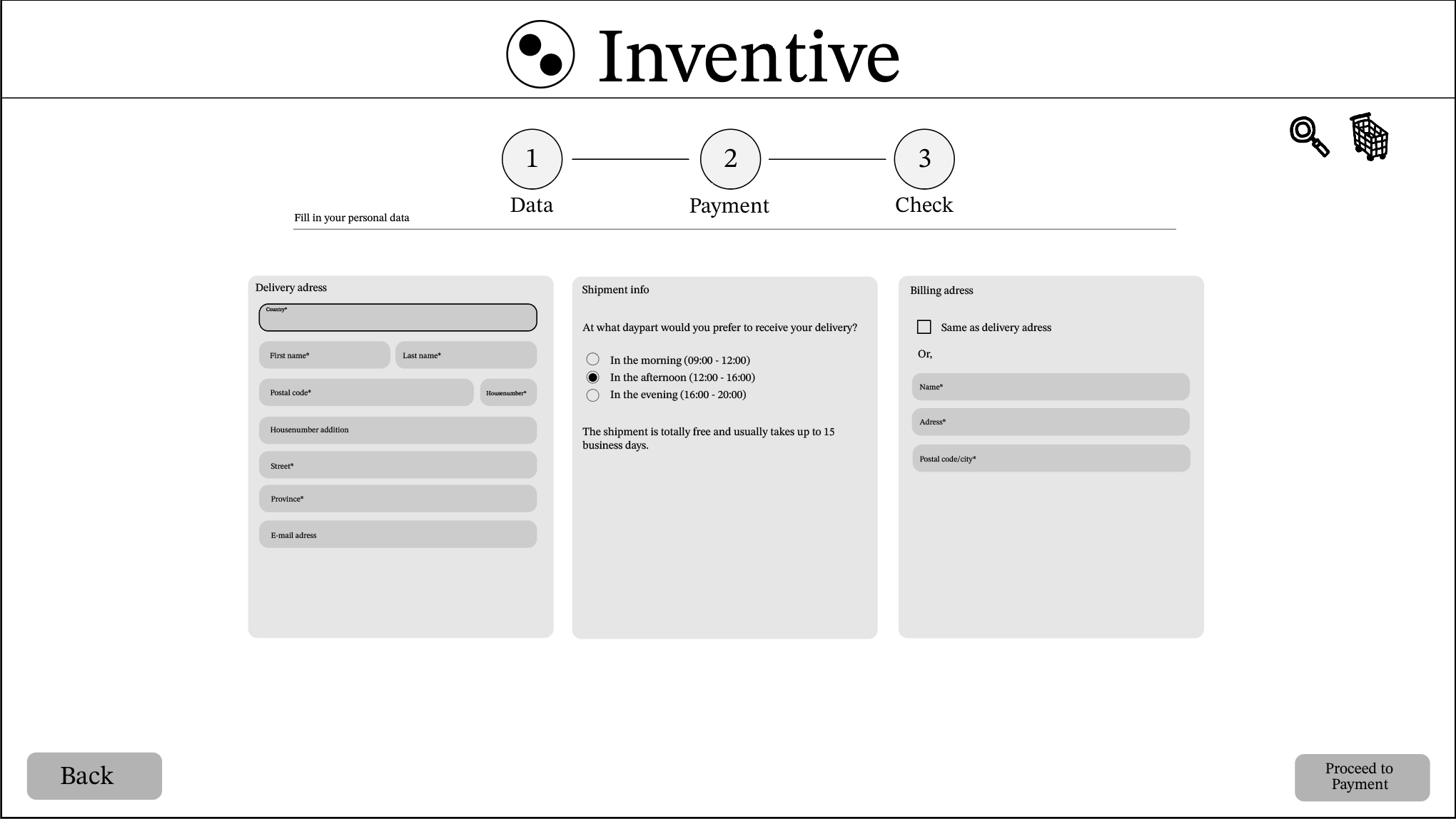1456x819 pixels.
Task: Click Proceed to Payment button
Action: click(x=1360, y=775)
